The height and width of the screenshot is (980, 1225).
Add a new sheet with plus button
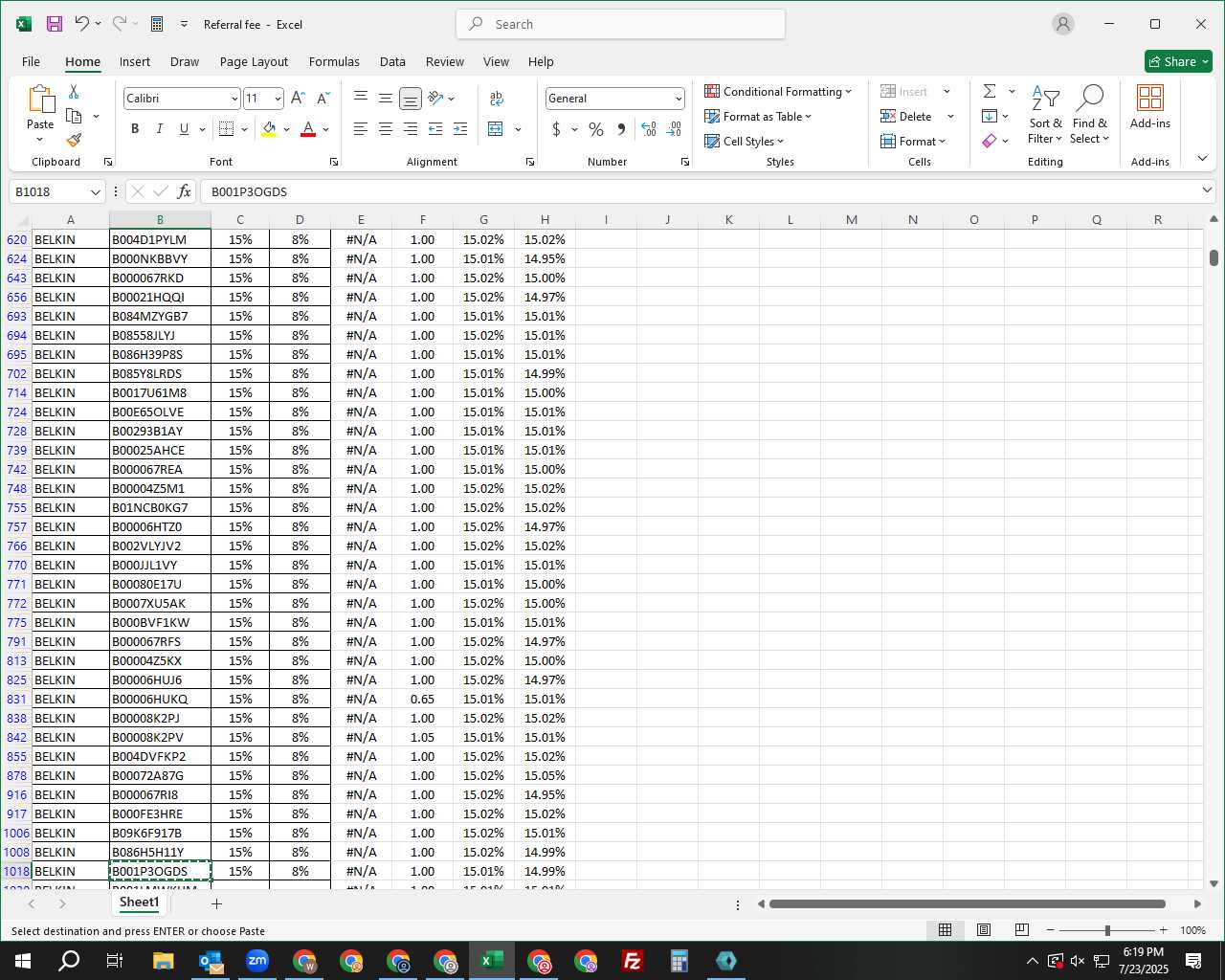[217, 903]
